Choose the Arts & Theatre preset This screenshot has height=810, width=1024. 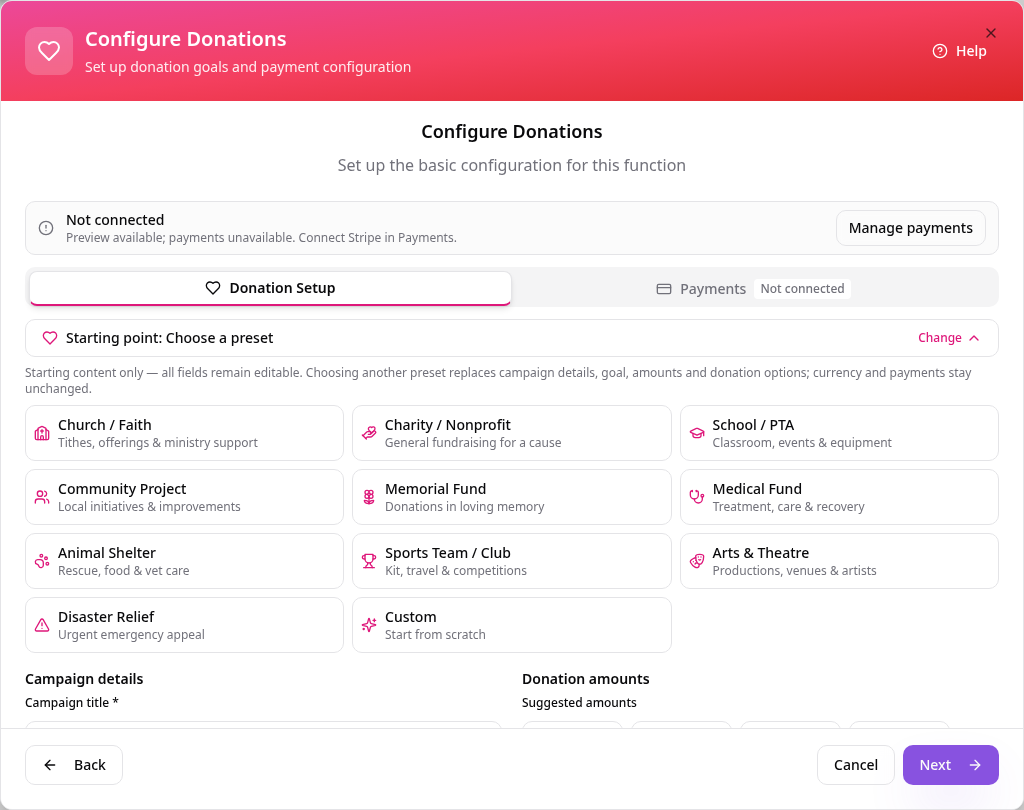839,561
